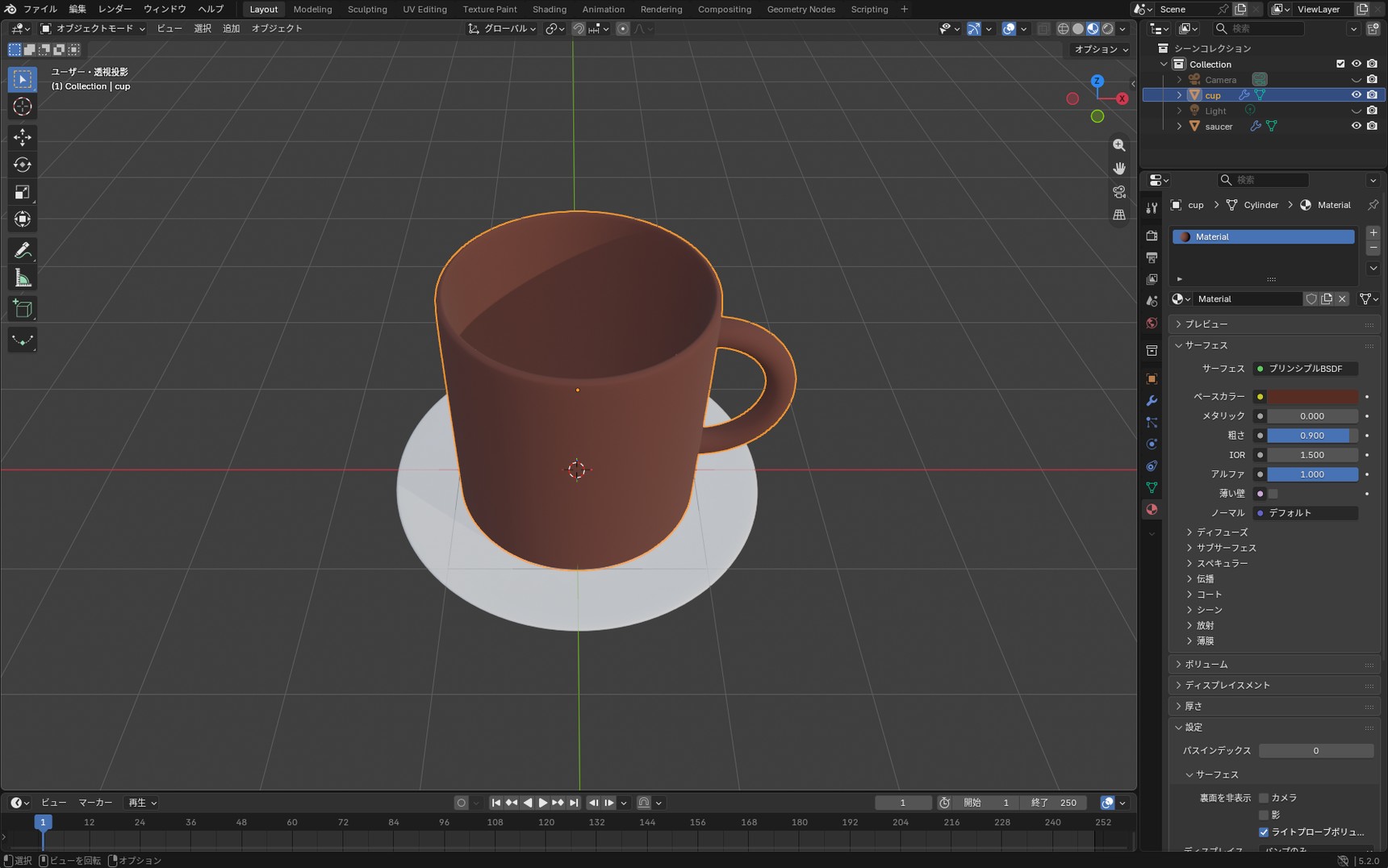Select the Cursor tool in toolbar
Image resolution: width=1388 pixels, height=868 pixels.
[23, 106]
